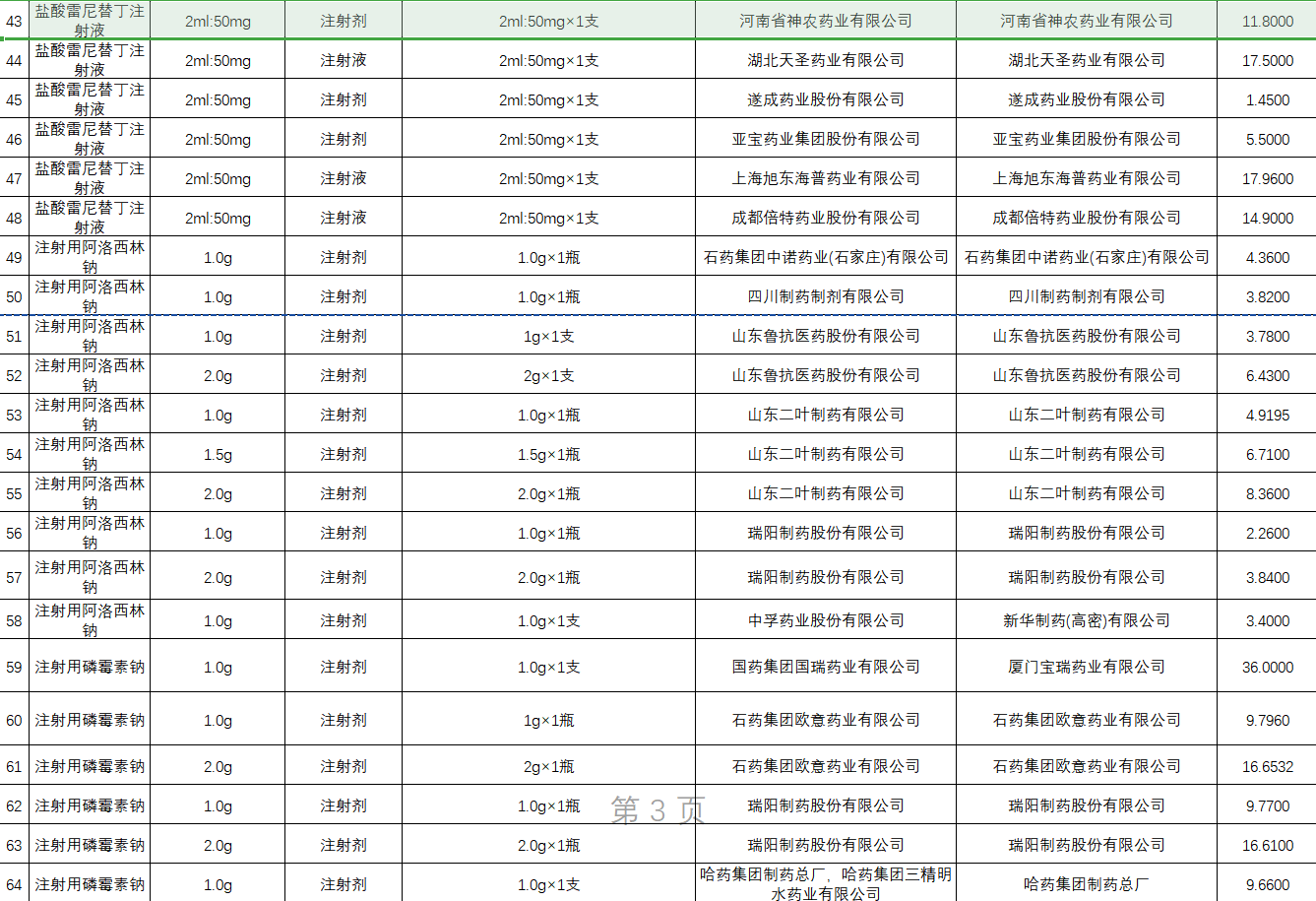1316x901 pixels.
Task: Select the cell showing 8.3600
Action: pos(1267,493)
